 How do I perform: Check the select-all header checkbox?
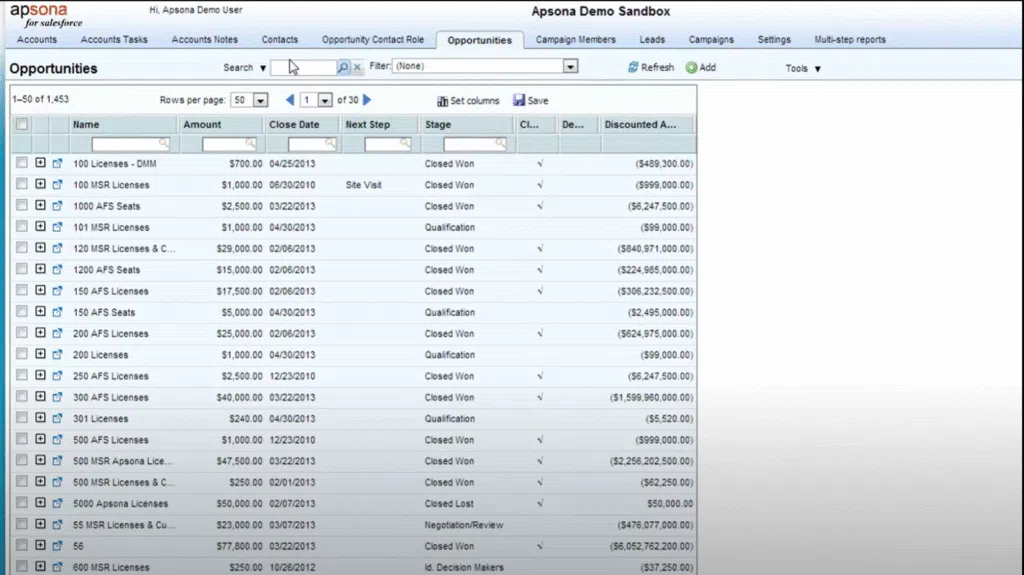point(22,125)
